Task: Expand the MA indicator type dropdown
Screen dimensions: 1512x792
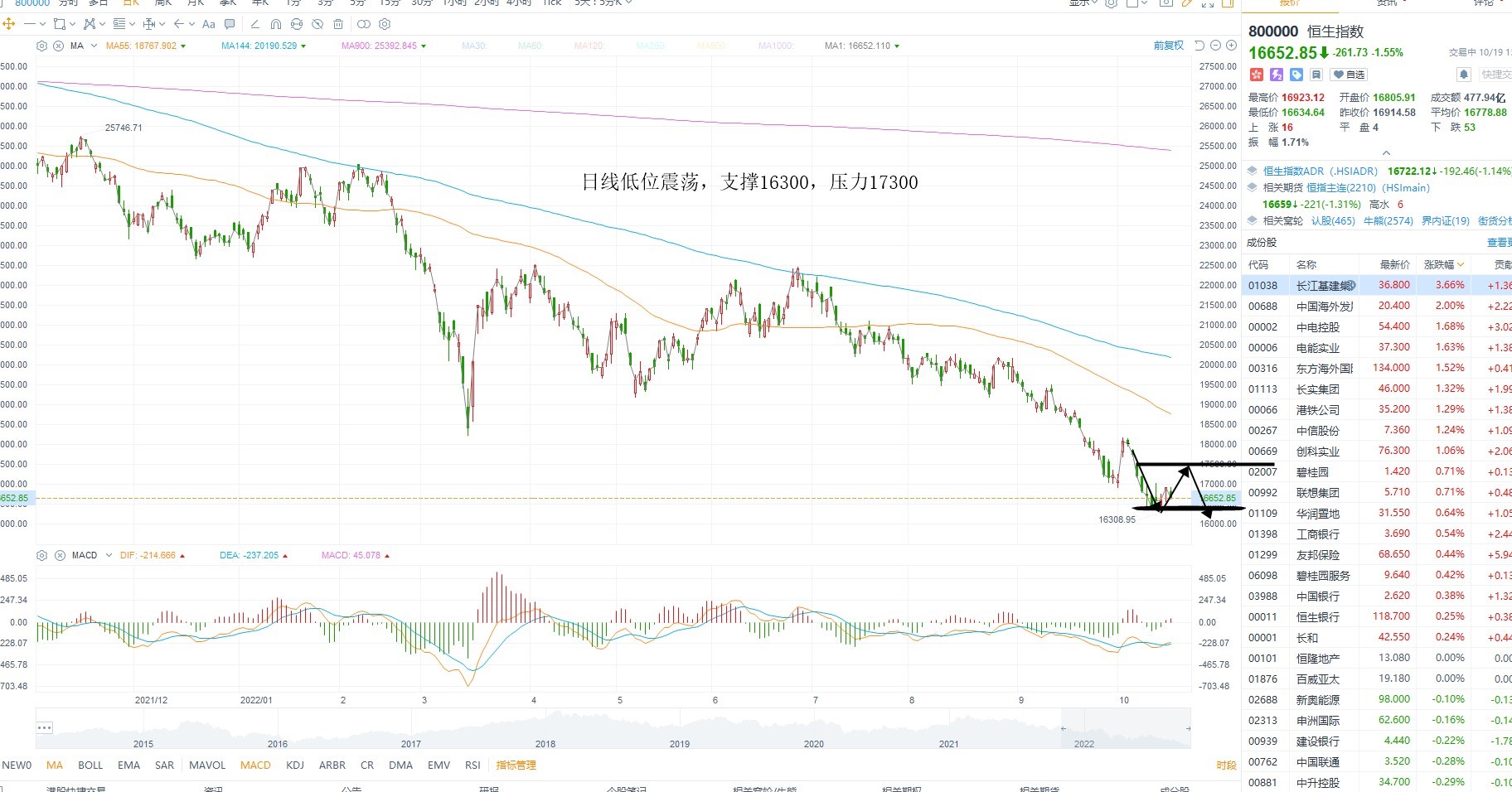Action: click(x=94, y=46)
